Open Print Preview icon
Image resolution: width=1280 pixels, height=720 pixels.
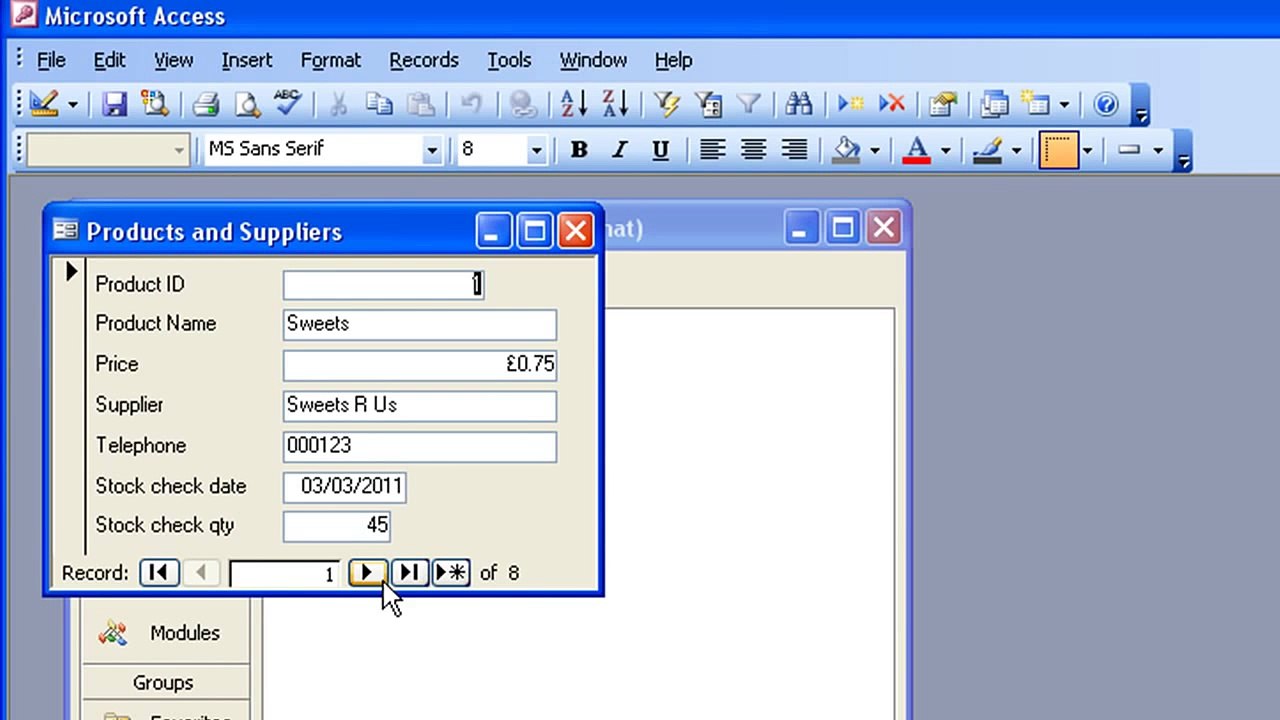click(x=247, y=104)
